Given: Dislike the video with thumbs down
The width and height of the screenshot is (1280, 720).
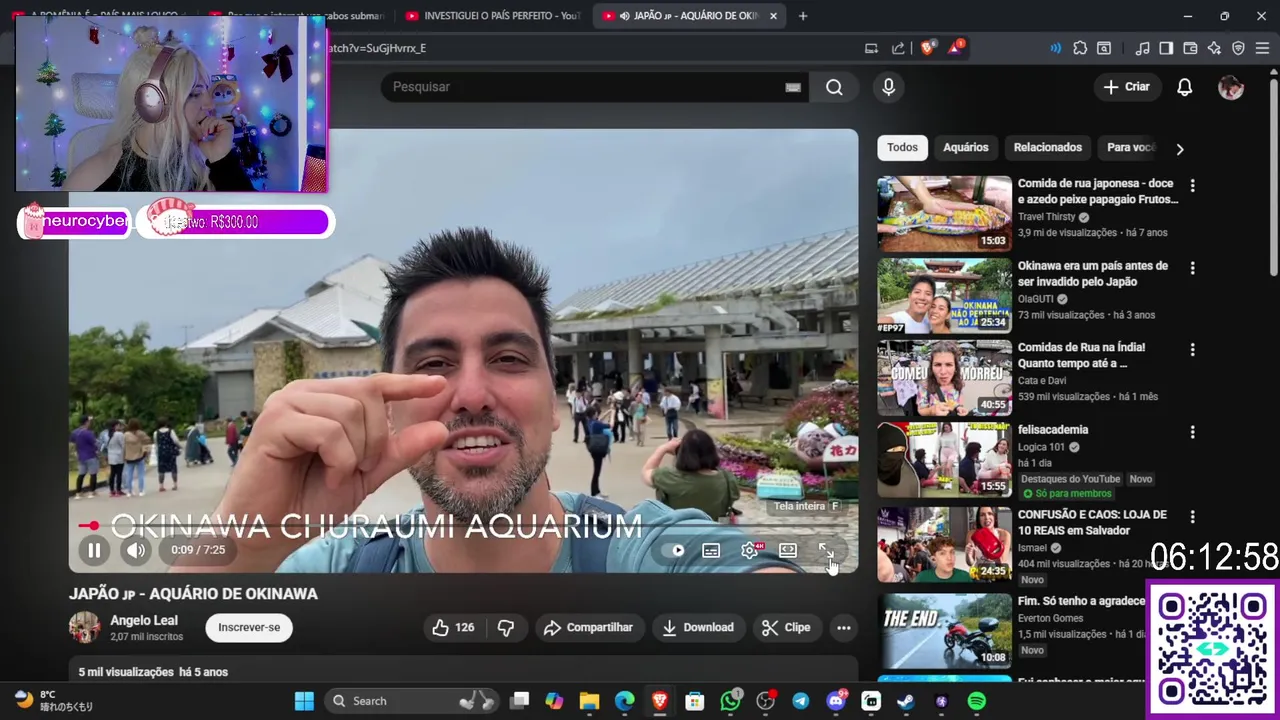Looking at the screenshot, I should [506, 627].
